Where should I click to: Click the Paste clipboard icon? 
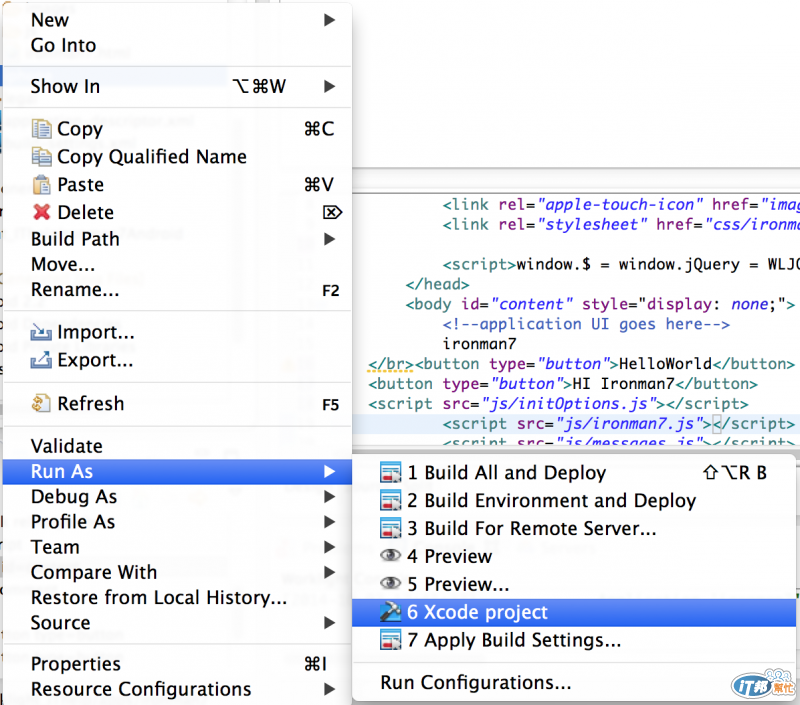click(41, 184)
